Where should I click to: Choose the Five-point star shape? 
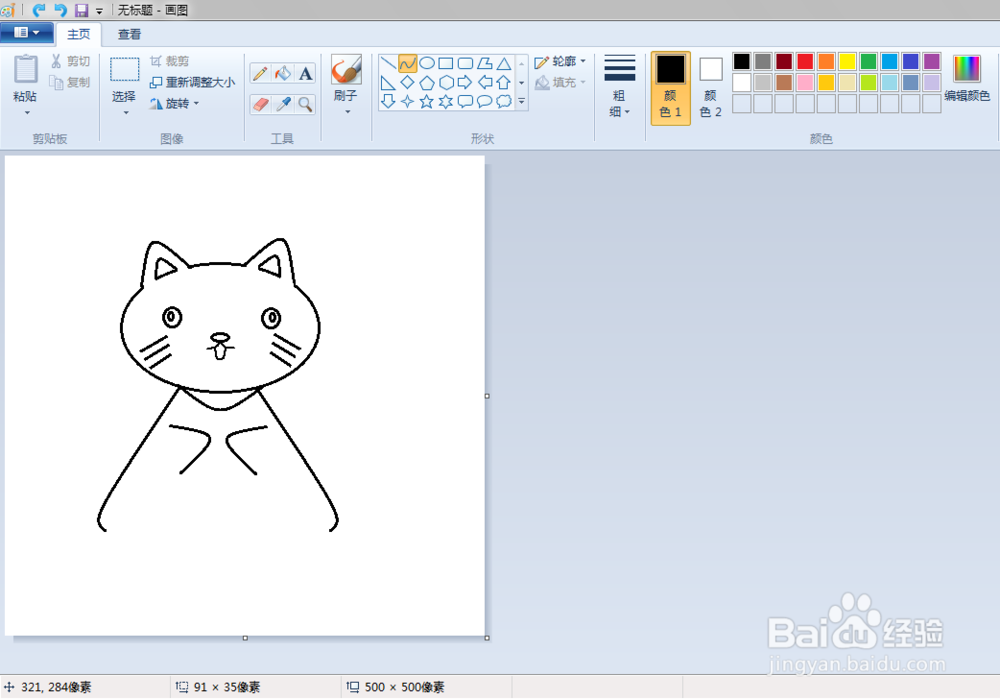tap(427, 101)
